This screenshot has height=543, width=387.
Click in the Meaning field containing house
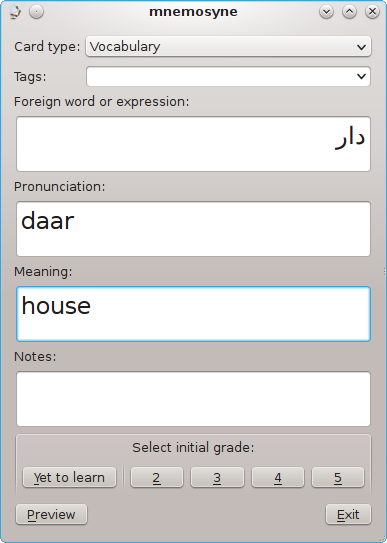(x=194, y=314)
